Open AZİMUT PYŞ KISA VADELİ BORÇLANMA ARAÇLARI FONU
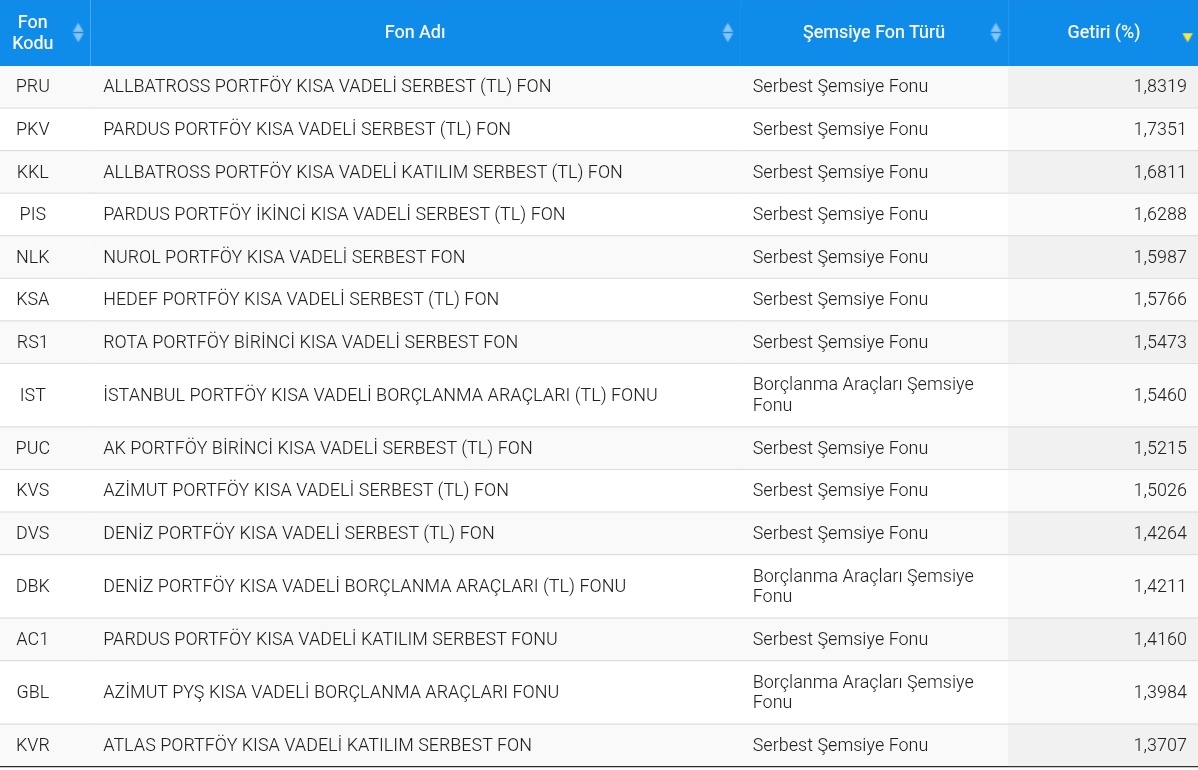Screen dimensions: 1198x770 331,692
